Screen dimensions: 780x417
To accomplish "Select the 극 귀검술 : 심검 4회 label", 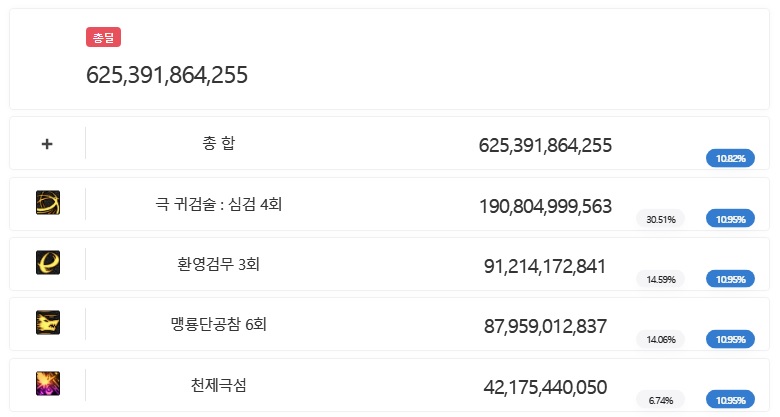I will coord(218,204).
